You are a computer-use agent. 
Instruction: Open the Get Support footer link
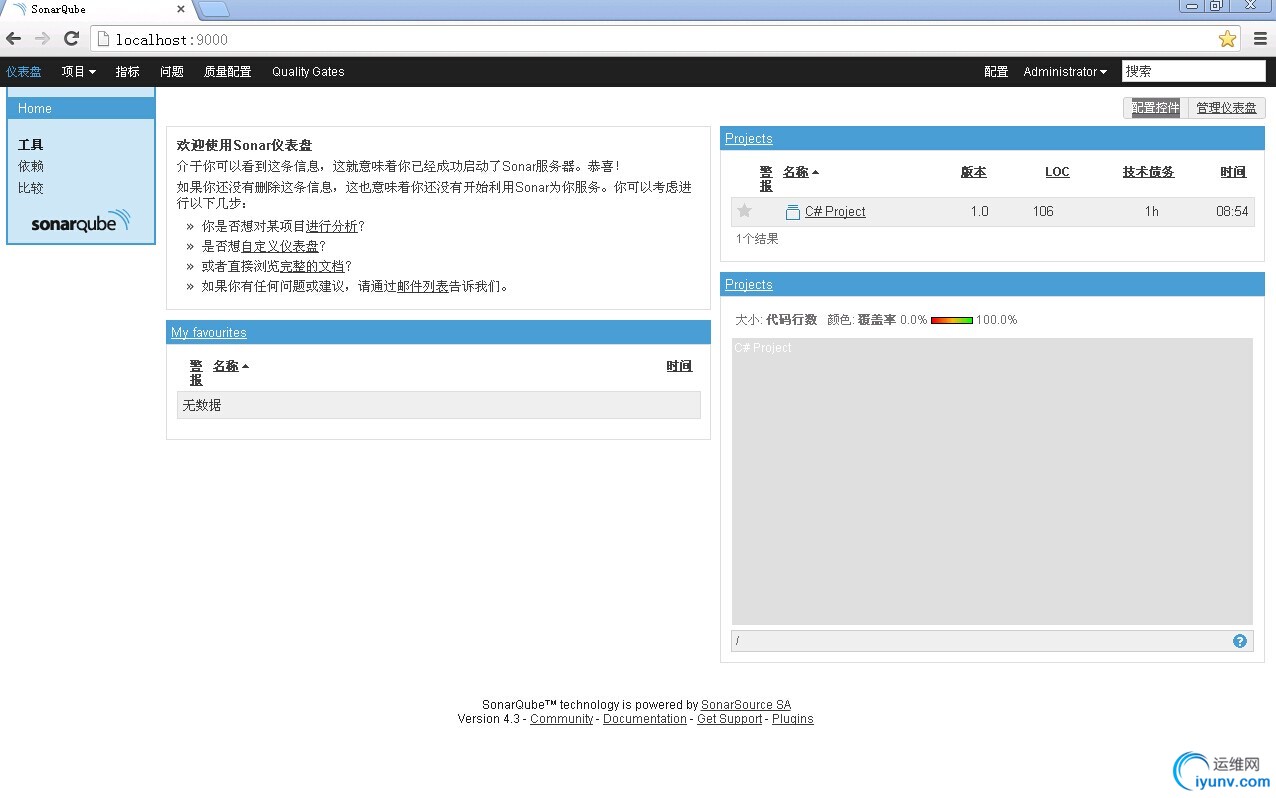[x=729, y=719]
